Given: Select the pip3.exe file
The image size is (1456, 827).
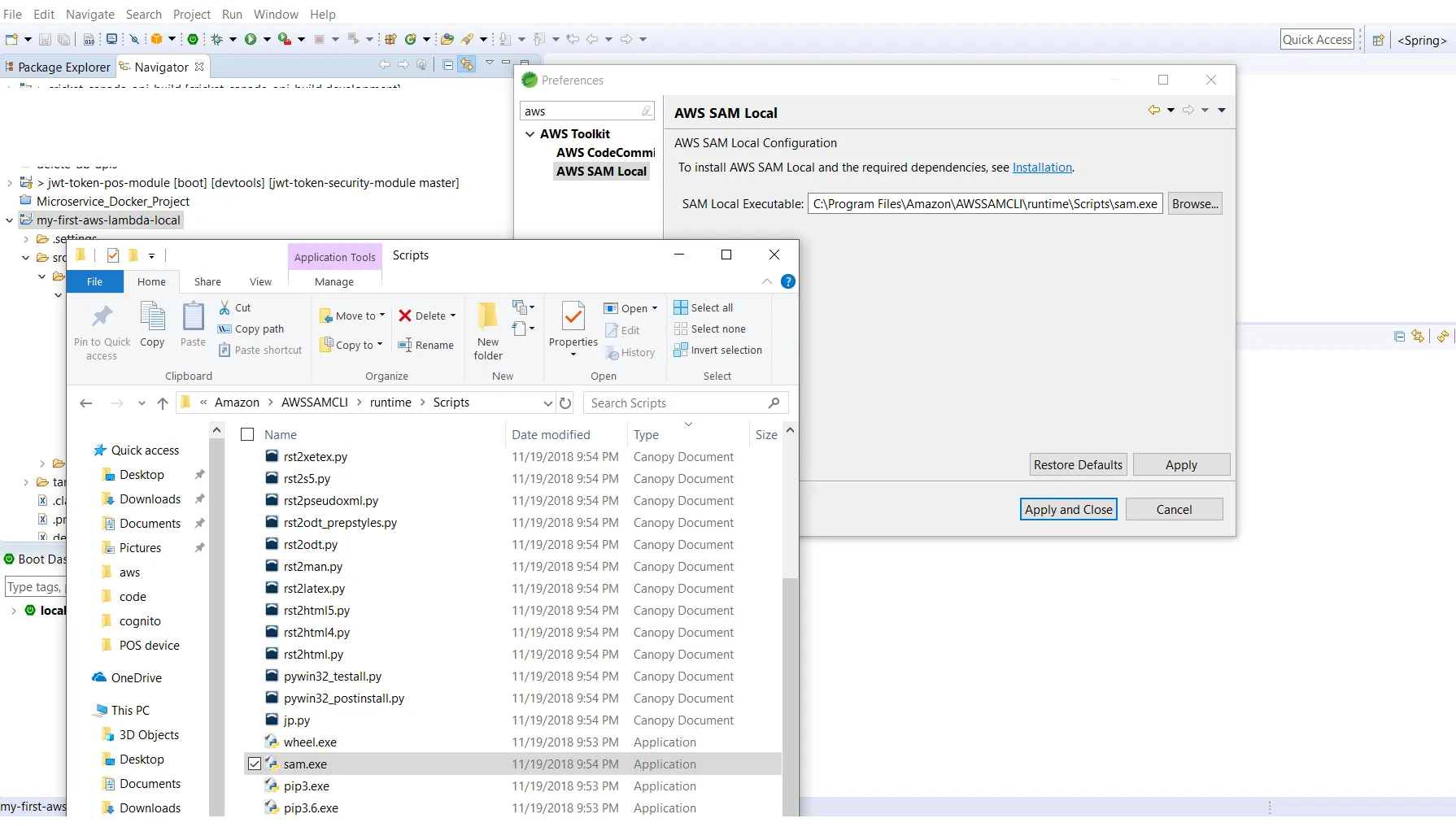Looking at the screenshot, I should pyautogui.click(x=307, y=786).
